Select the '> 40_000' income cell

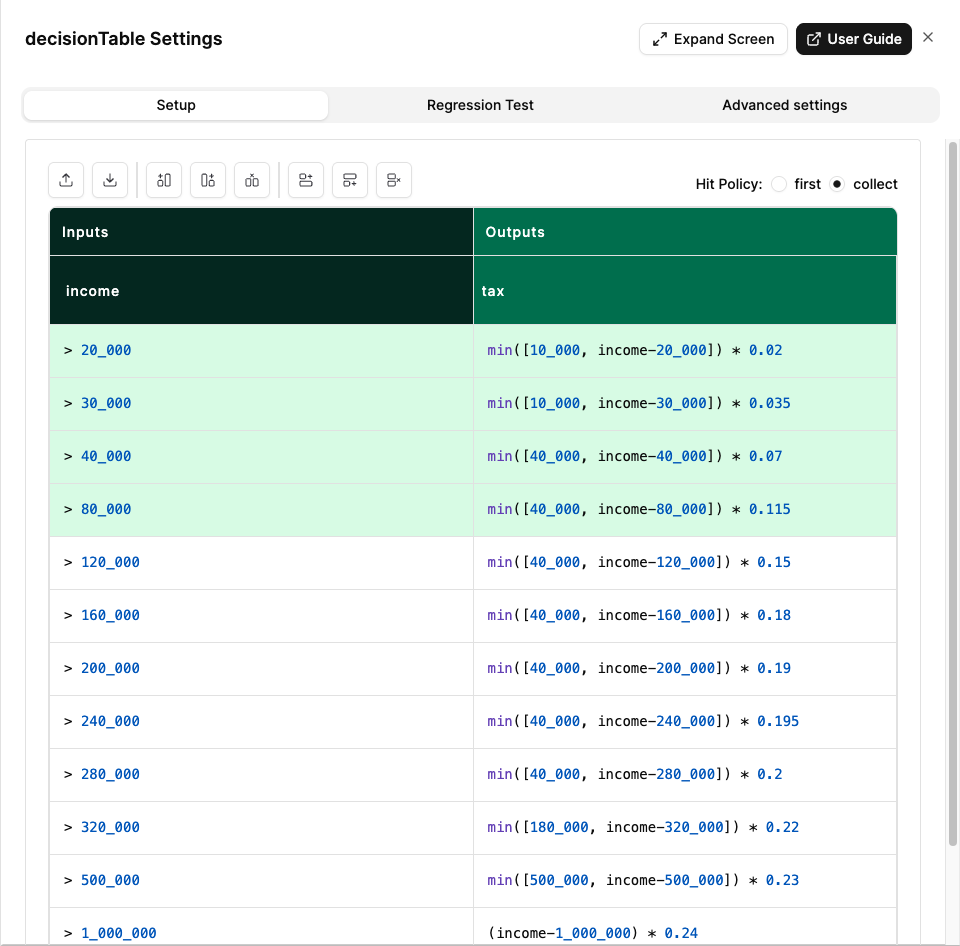[261, 457]
